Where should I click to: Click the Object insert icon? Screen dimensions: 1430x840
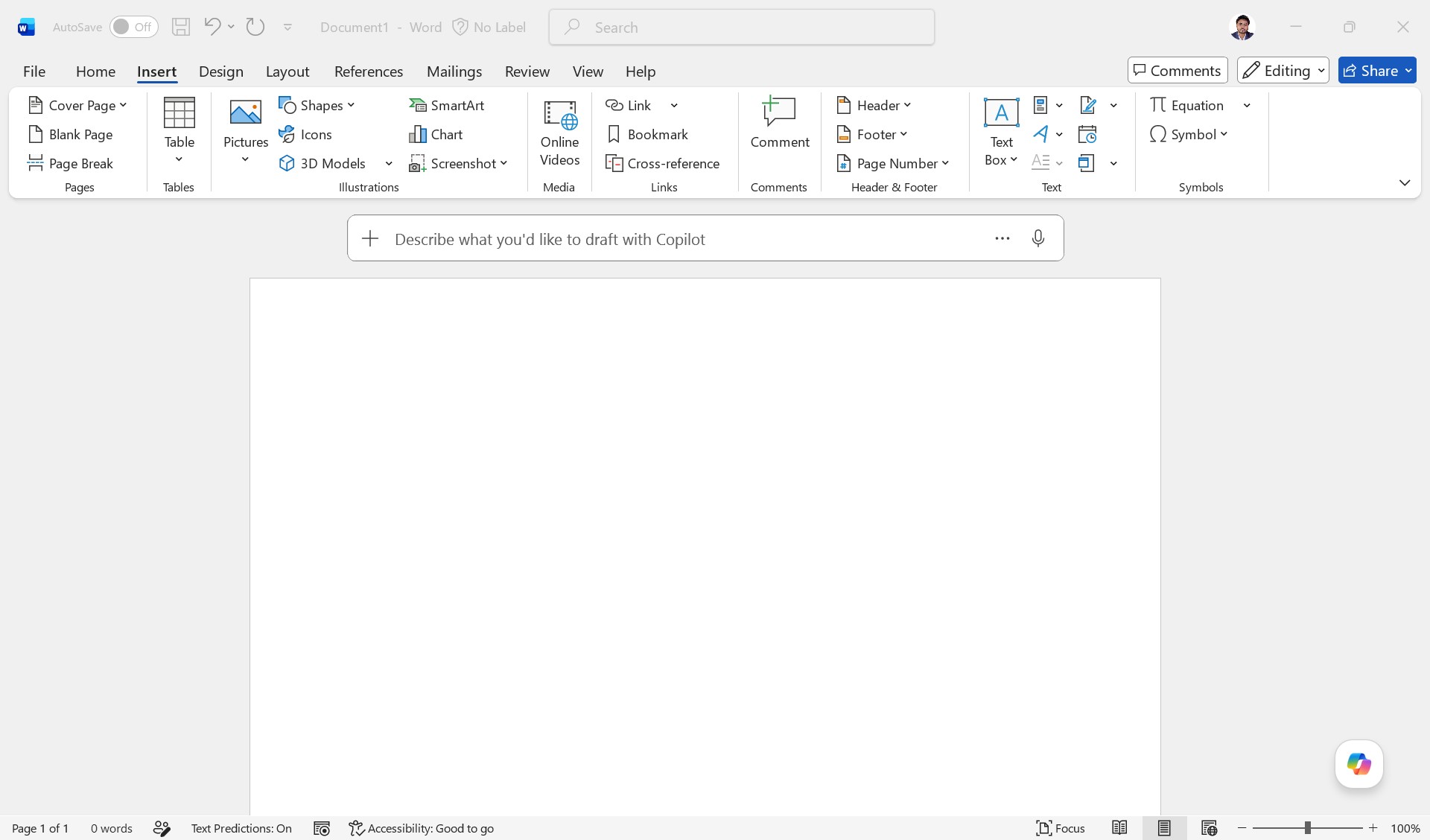[1087, 163]
